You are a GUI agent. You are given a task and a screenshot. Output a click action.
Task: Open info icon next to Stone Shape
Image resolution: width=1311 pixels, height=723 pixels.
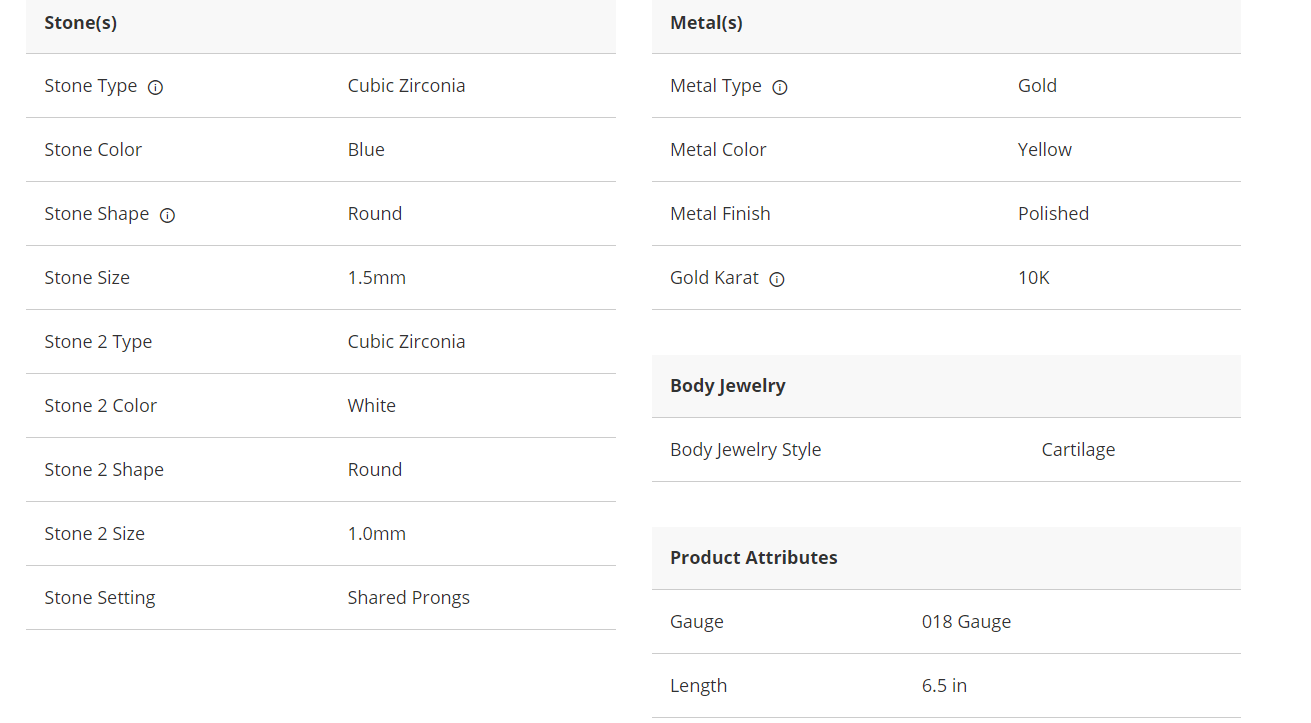pos(167,215)
